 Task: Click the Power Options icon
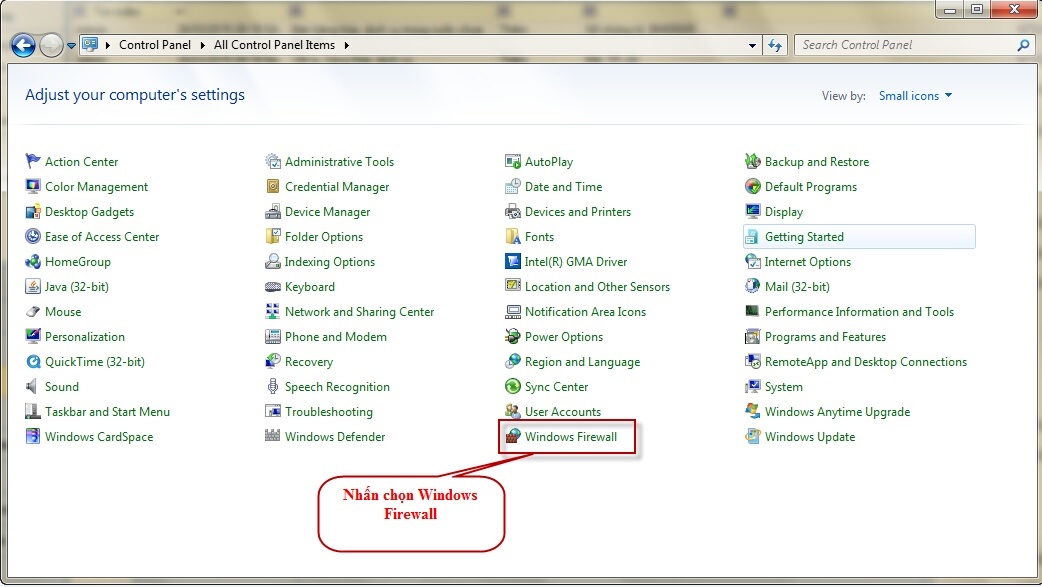coord(512,336)
